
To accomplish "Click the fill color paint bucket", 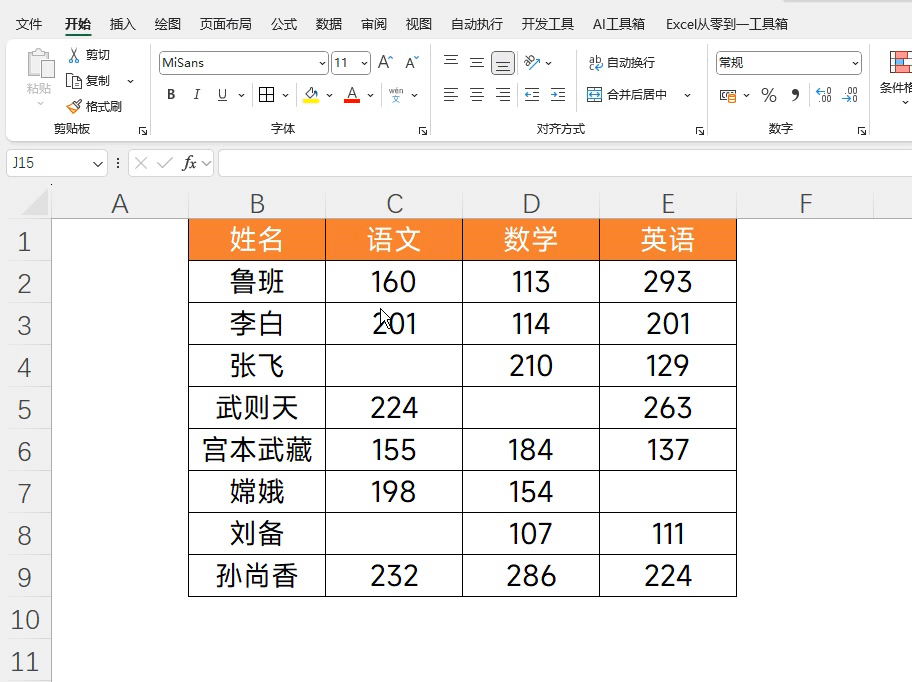I will coord(311,95).
